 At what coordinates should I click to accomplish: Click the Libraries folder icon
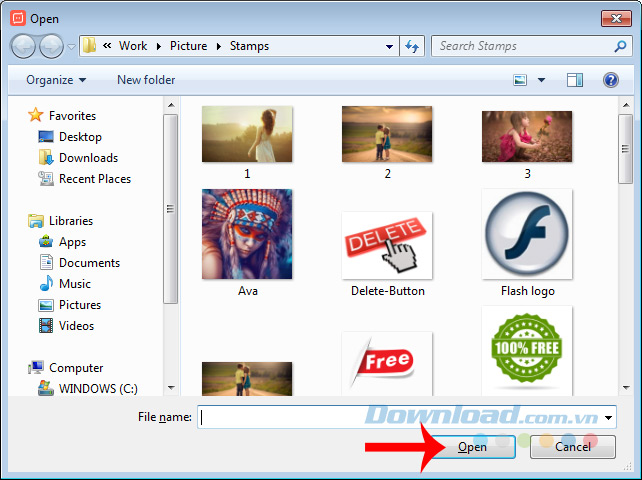(x=36, y=221)
